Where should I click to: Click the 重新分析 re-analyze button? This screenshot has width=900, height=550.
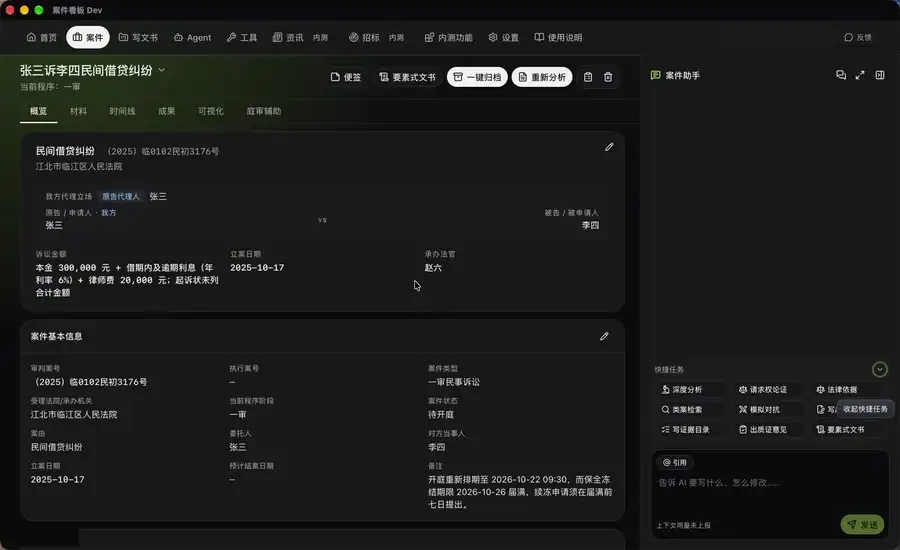(x=542, y=77)
